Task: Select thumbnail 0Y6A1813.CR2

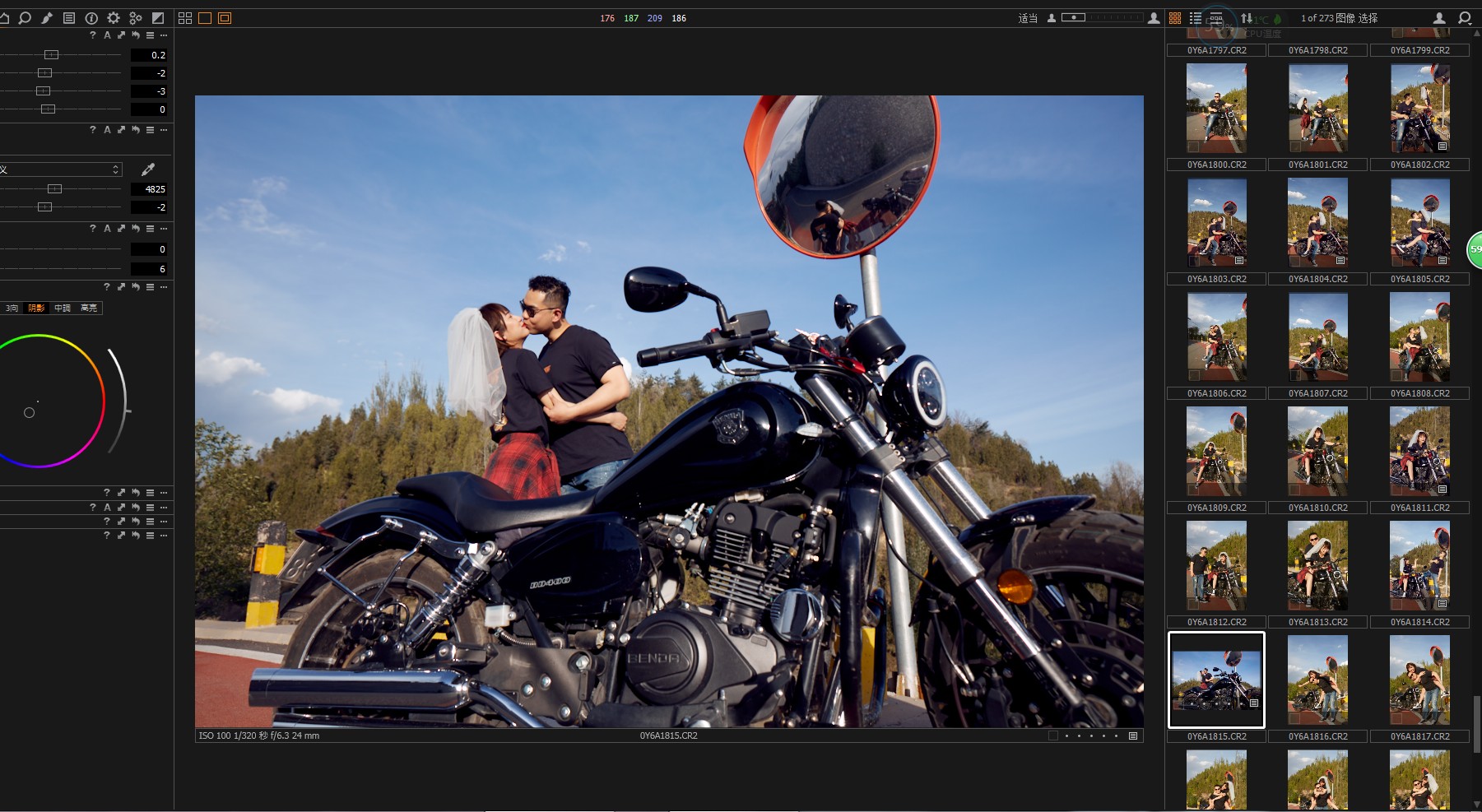Action: (1317, 565)
